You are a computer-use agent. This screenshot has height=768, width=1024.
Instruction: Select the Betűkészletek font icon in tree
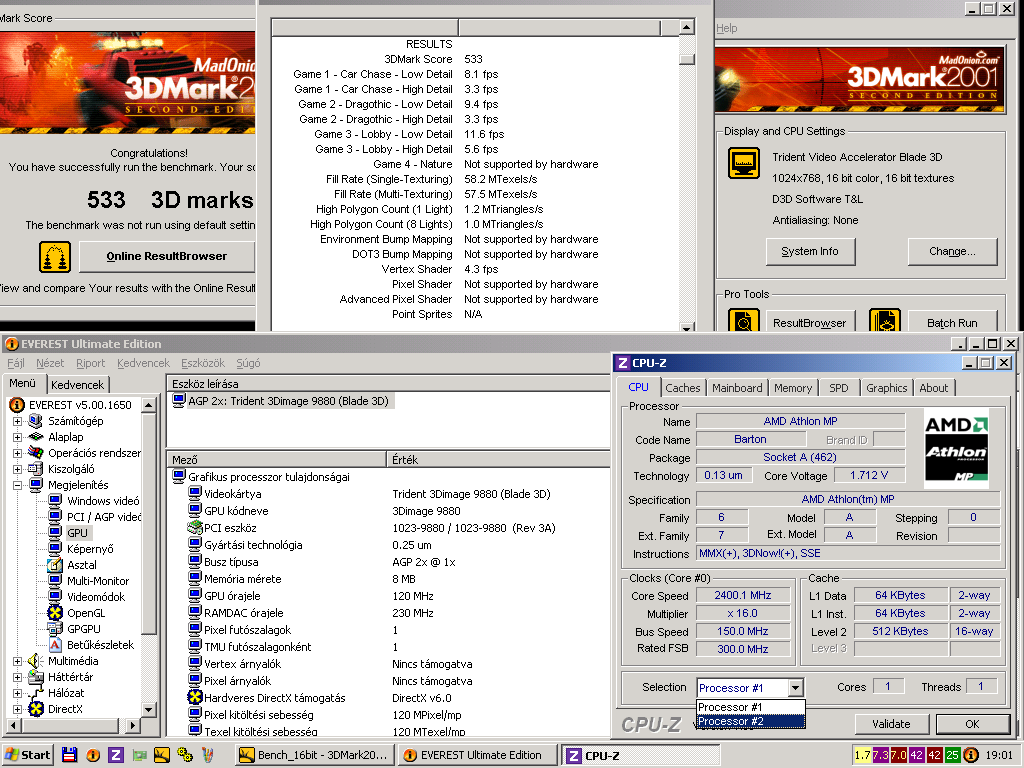[x=56, y=645]
